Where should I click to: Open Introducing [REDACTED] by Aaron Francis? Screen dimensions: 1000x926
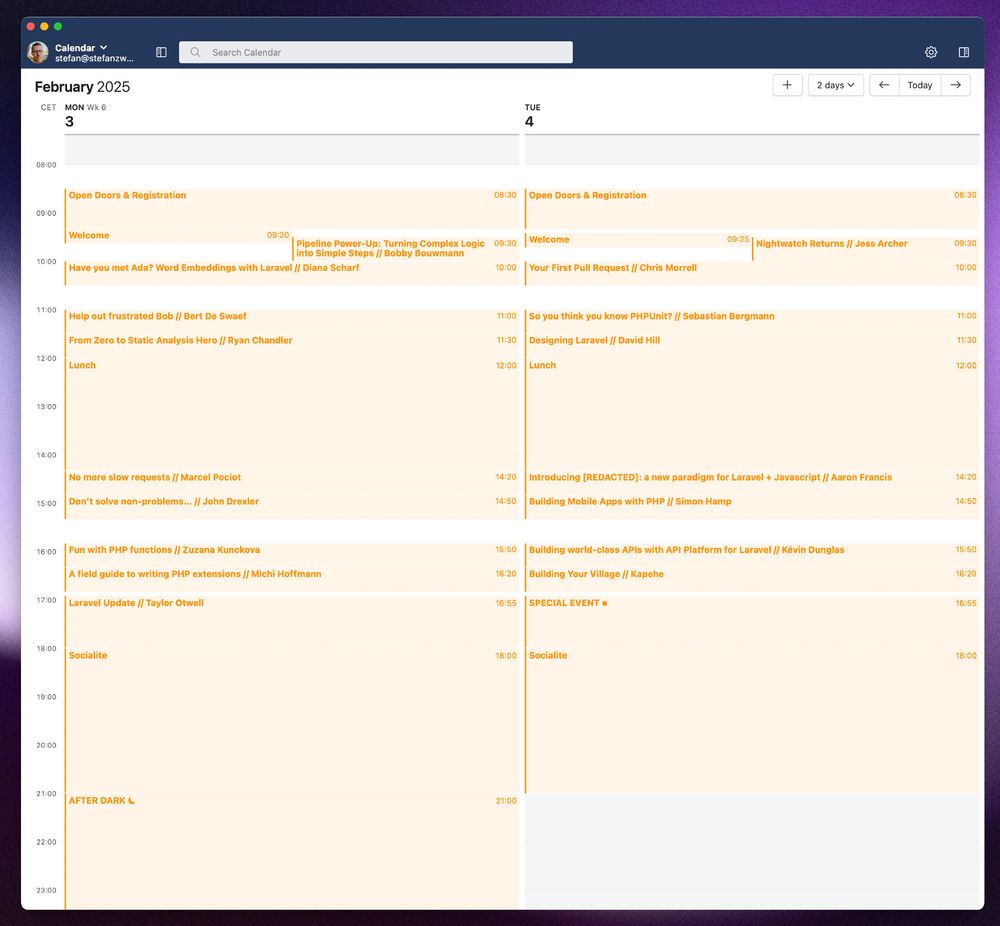pyautogui.click(x=752, y=482)
